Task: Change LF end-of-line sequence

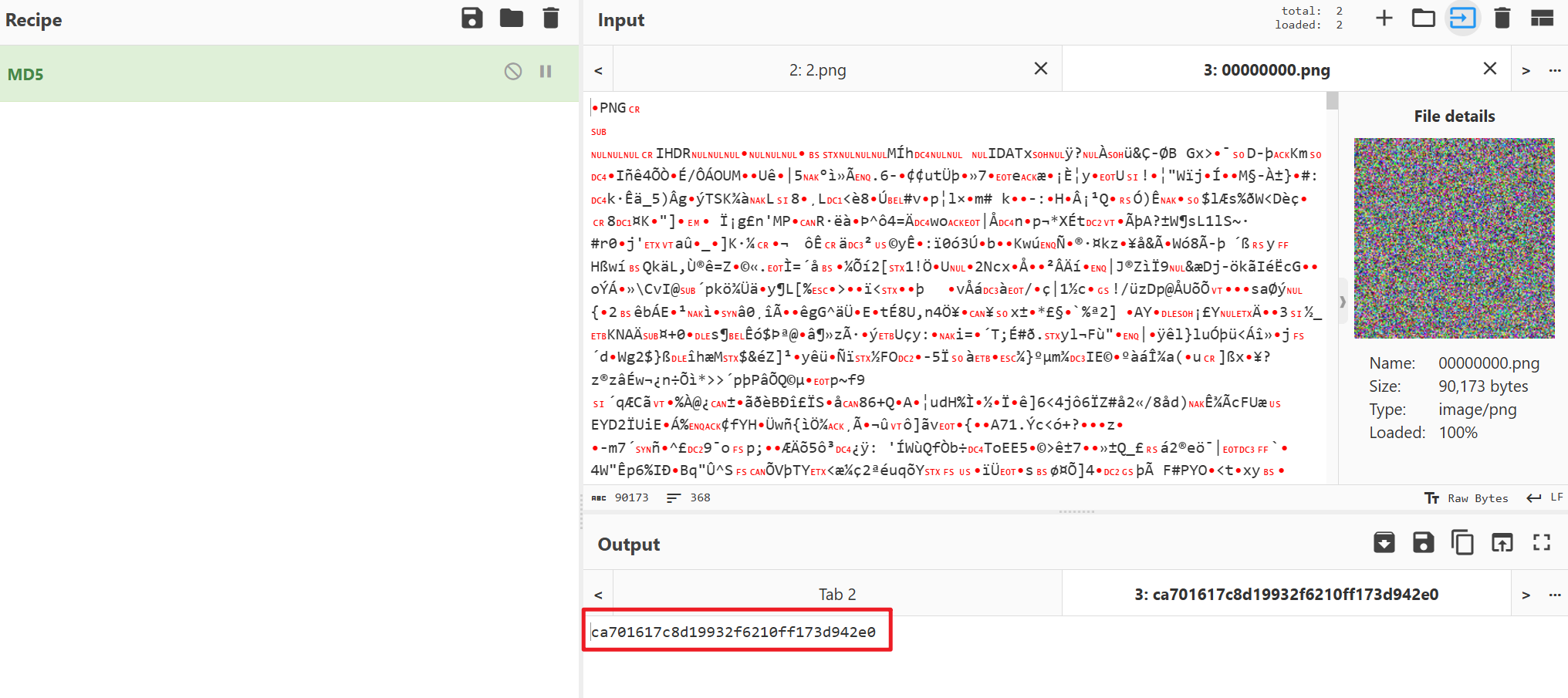Action: point(1546,498)
